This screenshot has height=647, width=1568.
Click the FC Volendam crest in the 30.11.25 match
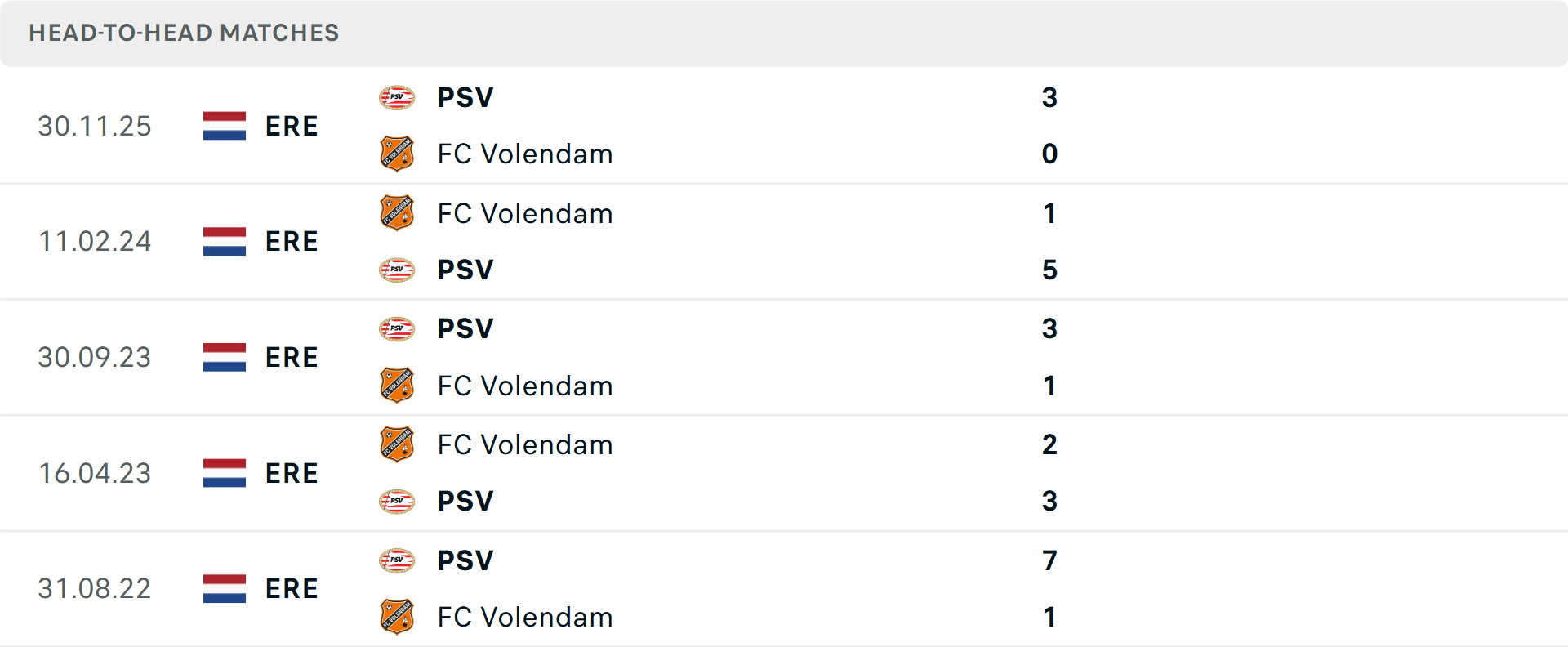(397, 154)
